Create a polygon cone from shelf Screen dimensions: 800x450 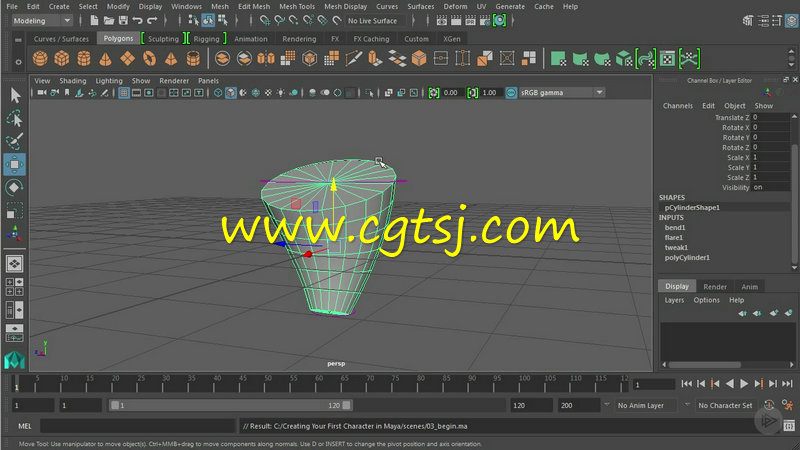[105, 59]
